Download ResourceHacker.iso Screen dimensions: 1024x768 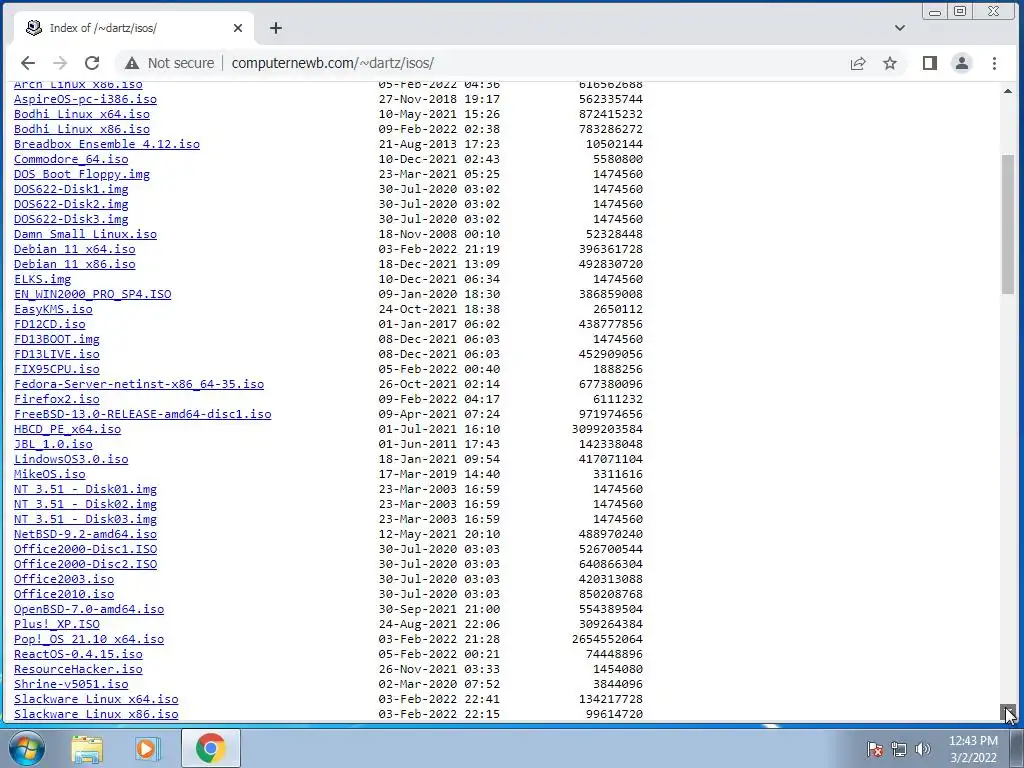[78, 670]
